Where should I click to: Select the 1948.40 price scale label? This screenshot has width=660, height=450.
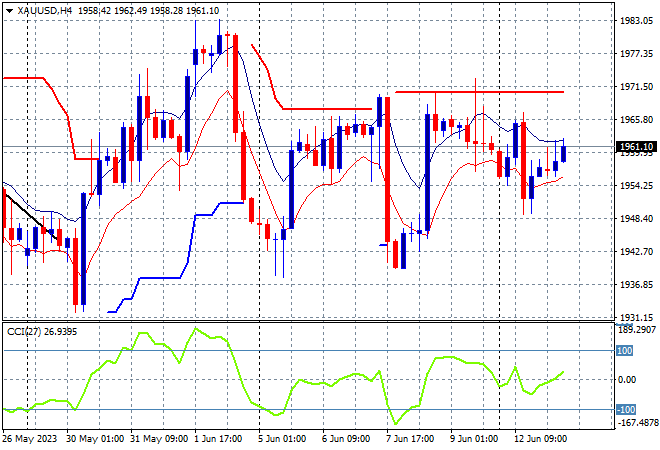(636, 218)
